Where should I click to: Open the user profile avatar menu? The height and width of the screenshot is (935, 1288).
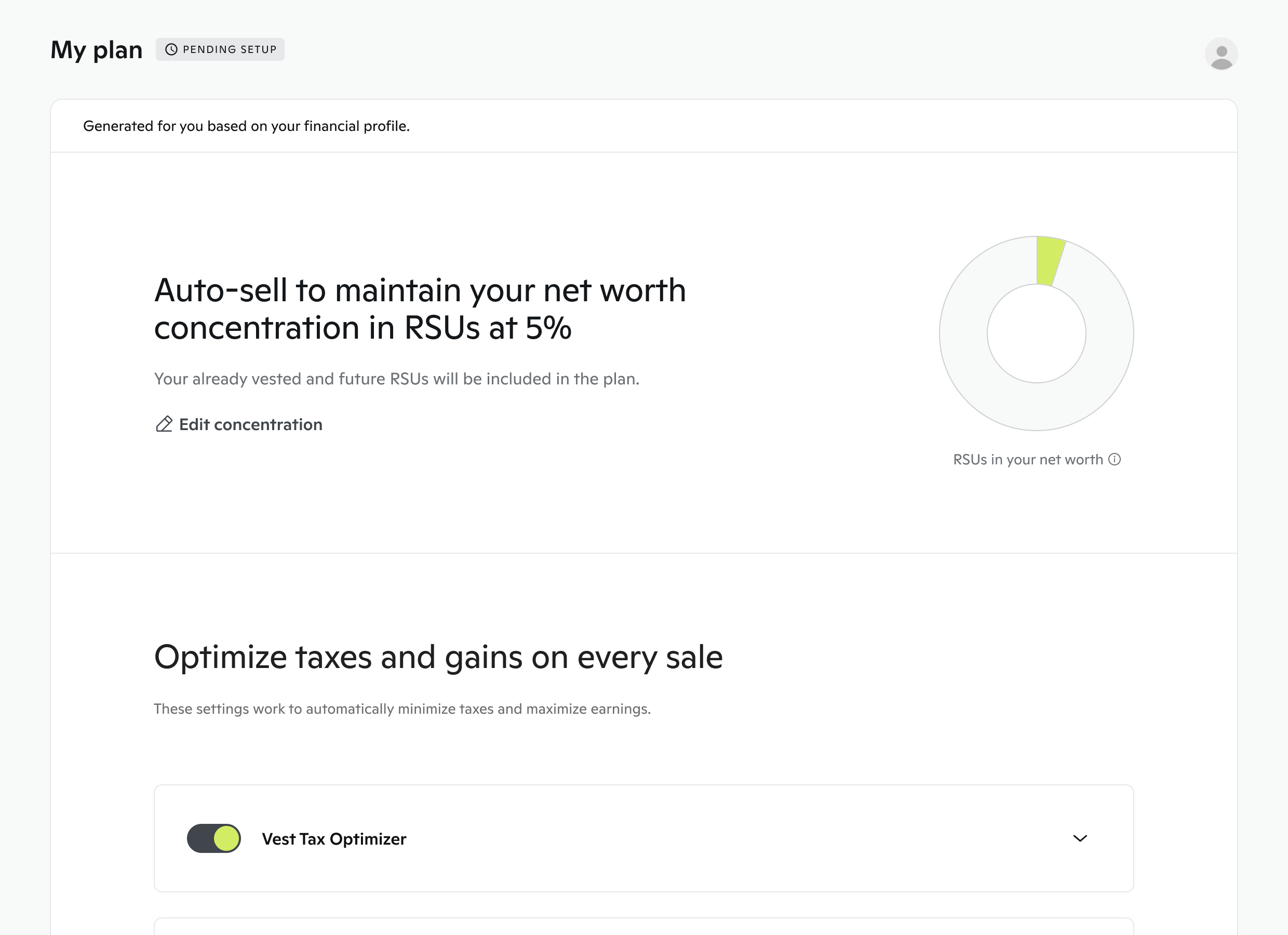pos(1221,54)
